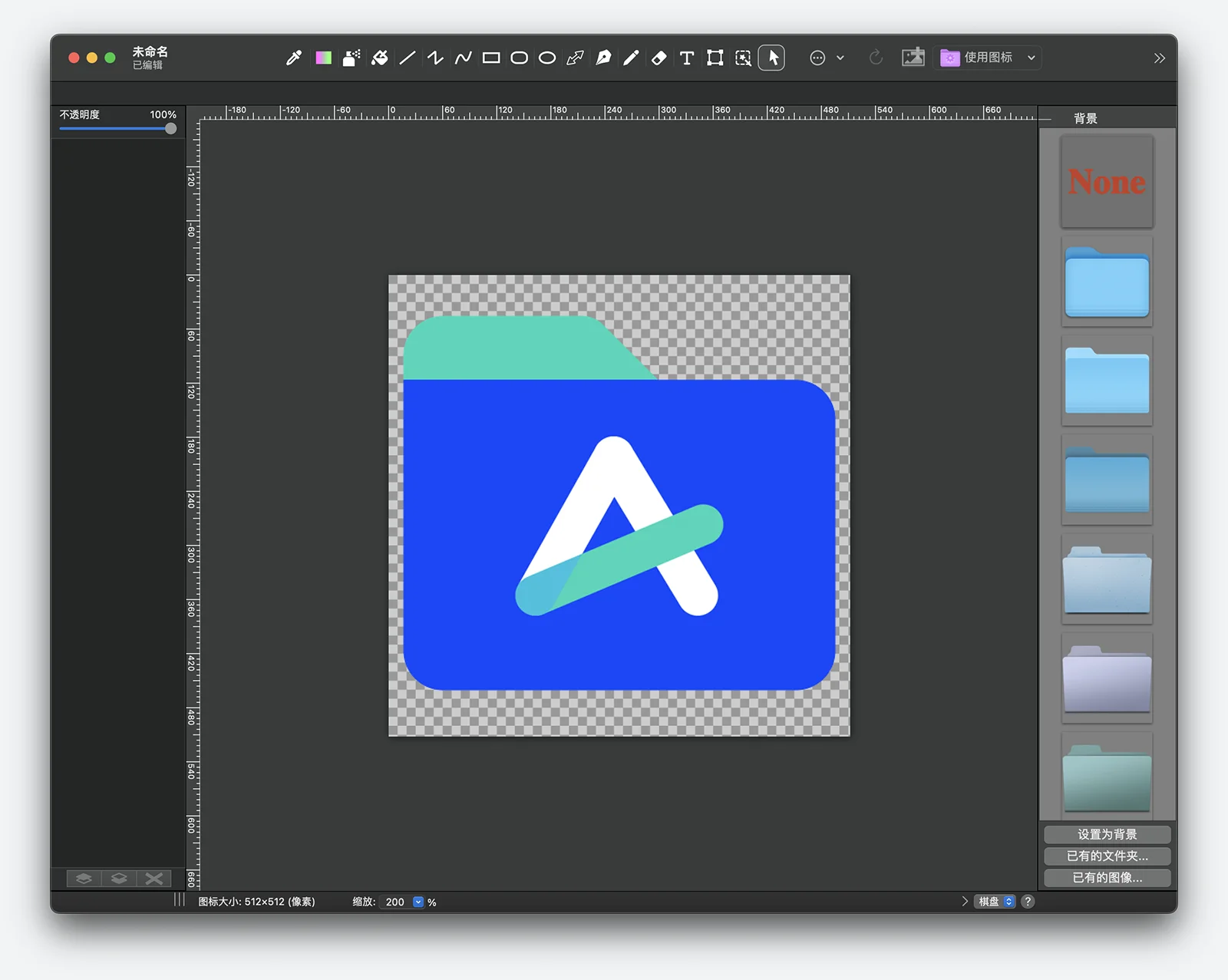Expand the chevron beside the ellipsis button
Viewport: 1228px width, 980px height.
tap(840, 58)
